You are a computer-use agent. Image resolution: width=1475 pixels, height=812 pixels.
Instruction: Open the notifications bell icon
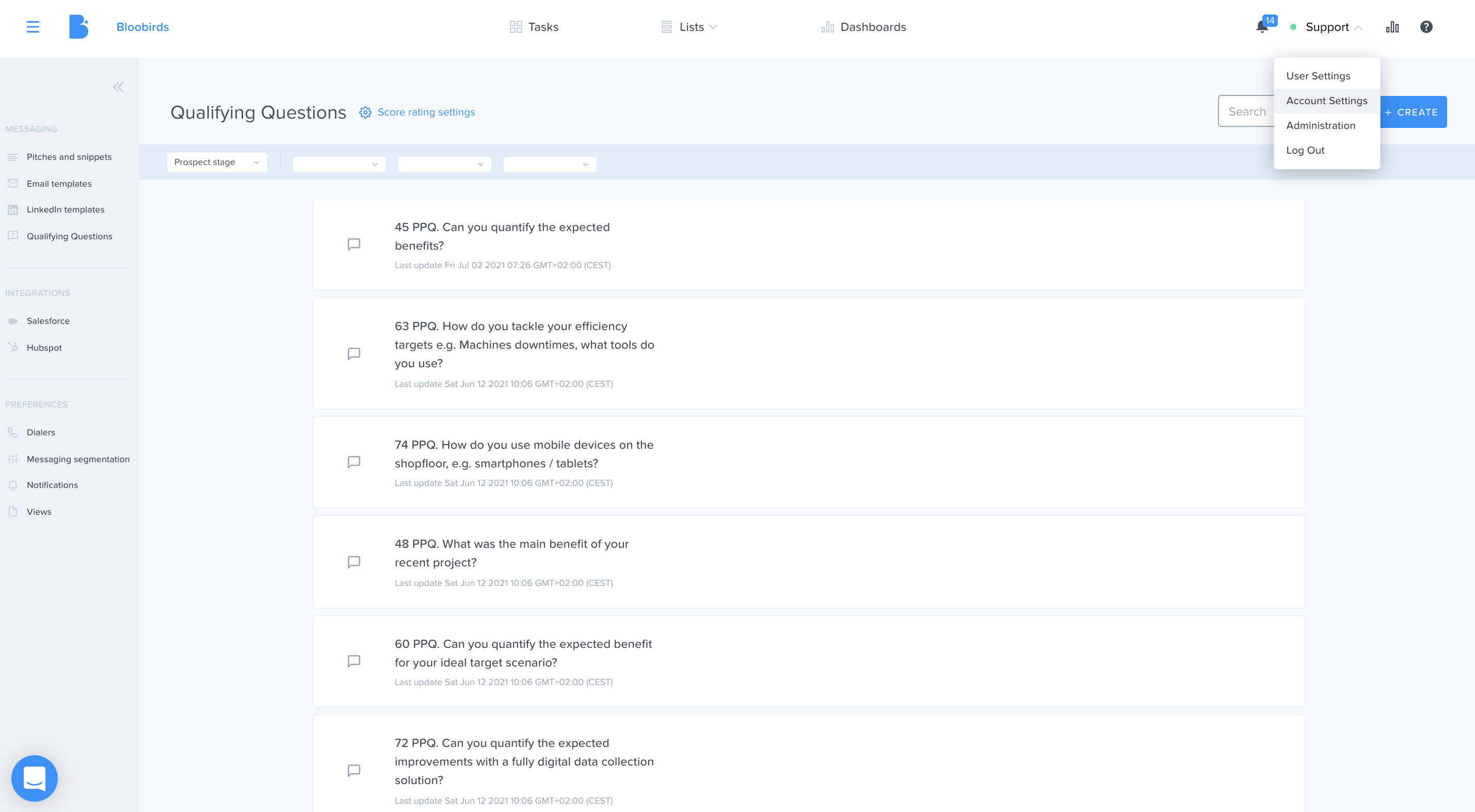1261,27
